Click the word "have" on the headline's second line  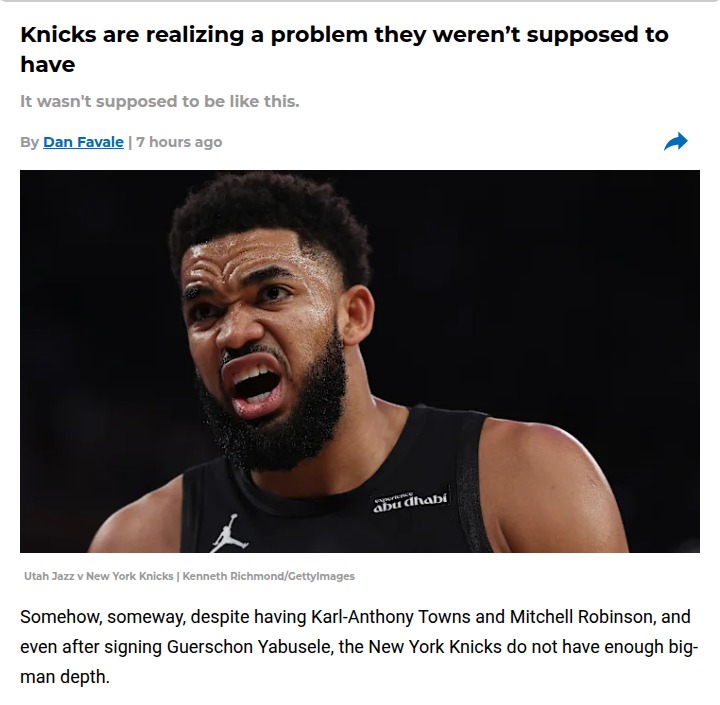[x=47, y=64]
